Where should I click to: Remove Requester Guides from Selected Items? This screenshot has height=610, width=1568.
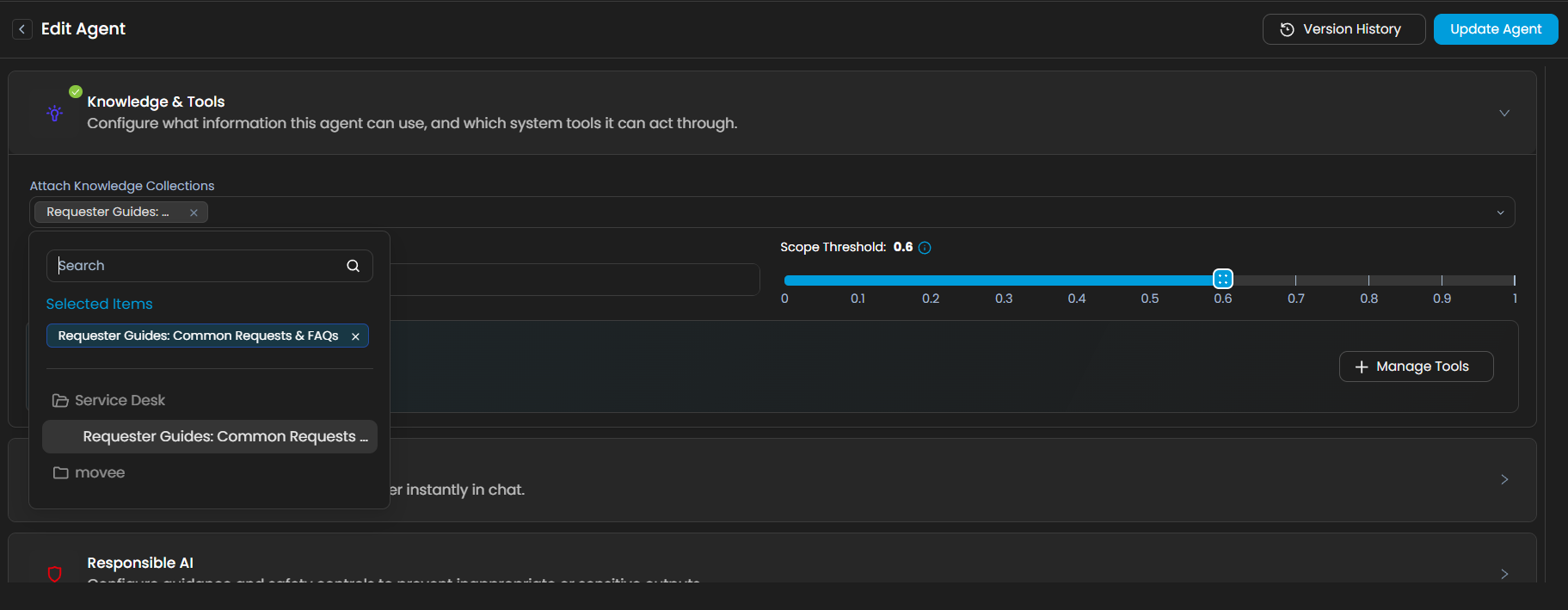[x=355, y=336]
